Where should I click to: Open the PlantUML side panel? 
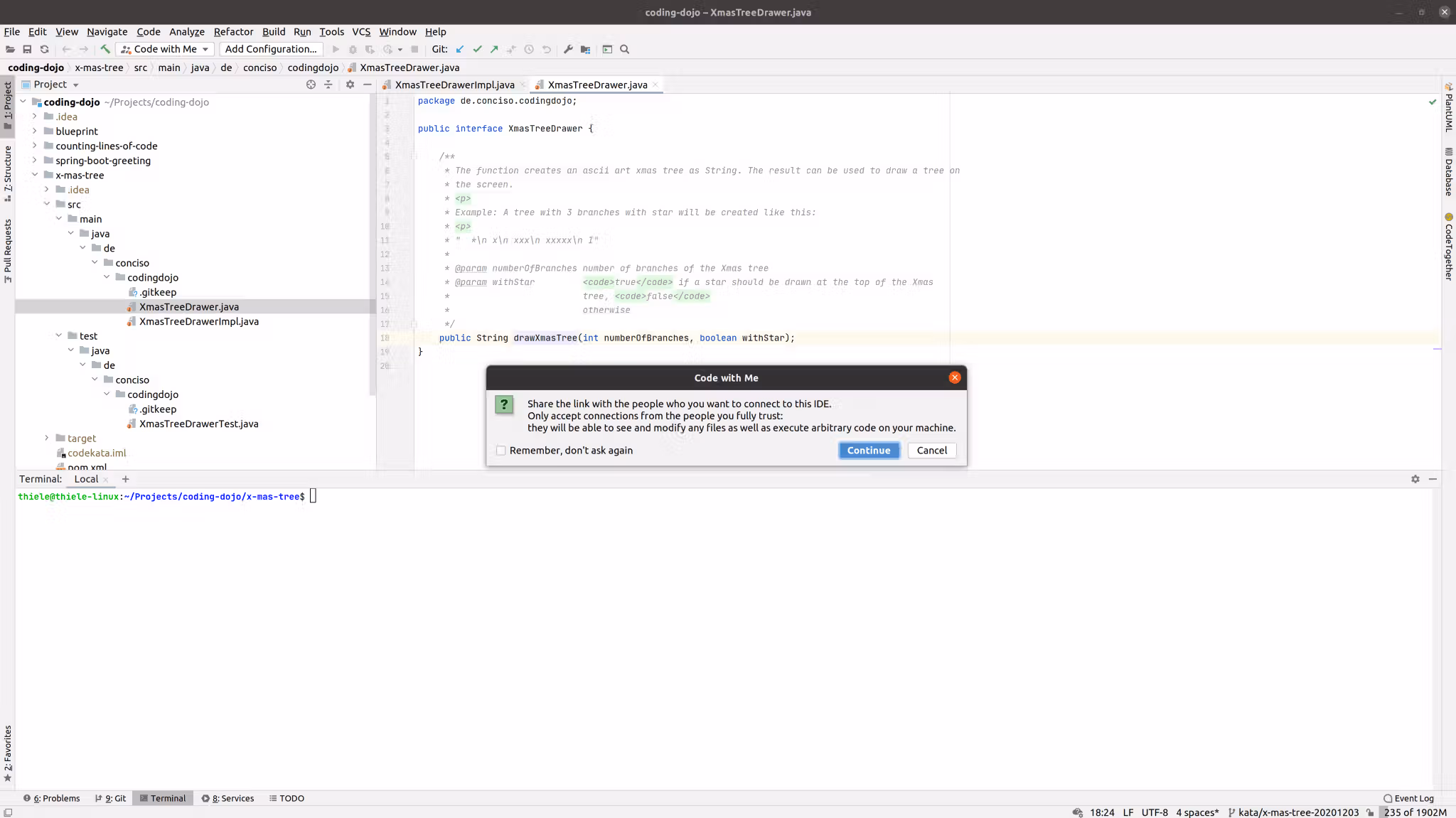coord(1448,107)
